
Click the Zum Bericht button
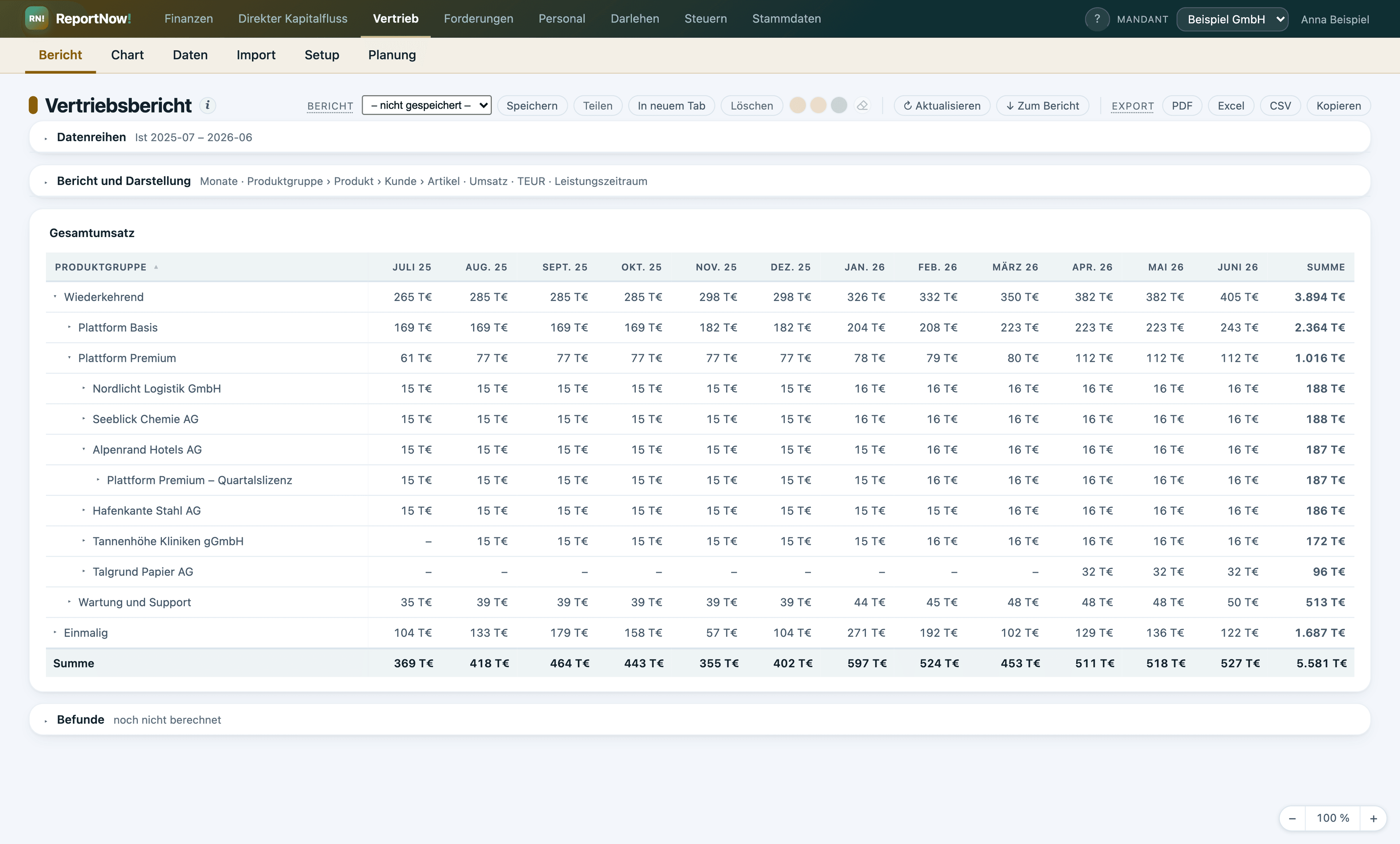1043,106
